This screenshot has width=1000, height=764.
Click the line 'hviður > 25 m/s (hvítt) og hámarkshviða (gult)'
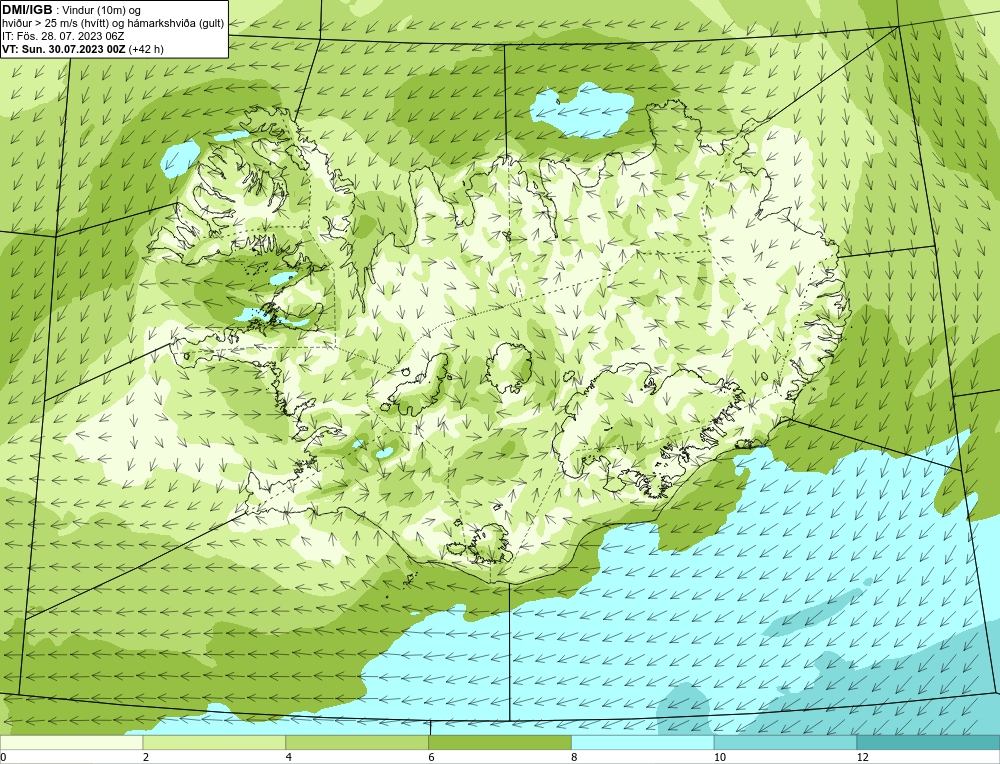tap(113, 24)
